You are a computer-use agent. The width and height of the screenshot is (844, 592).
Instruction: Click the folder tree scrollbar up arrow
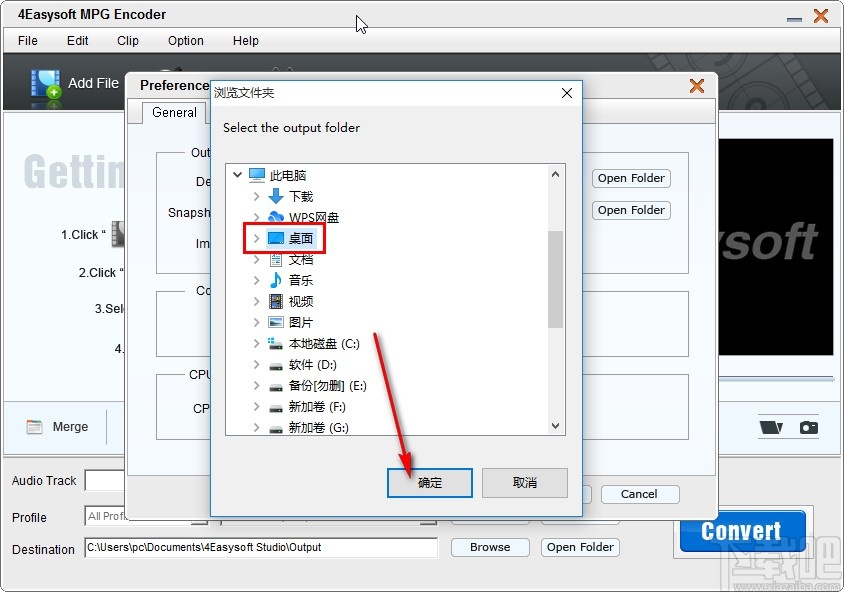[x=555, y=174]
